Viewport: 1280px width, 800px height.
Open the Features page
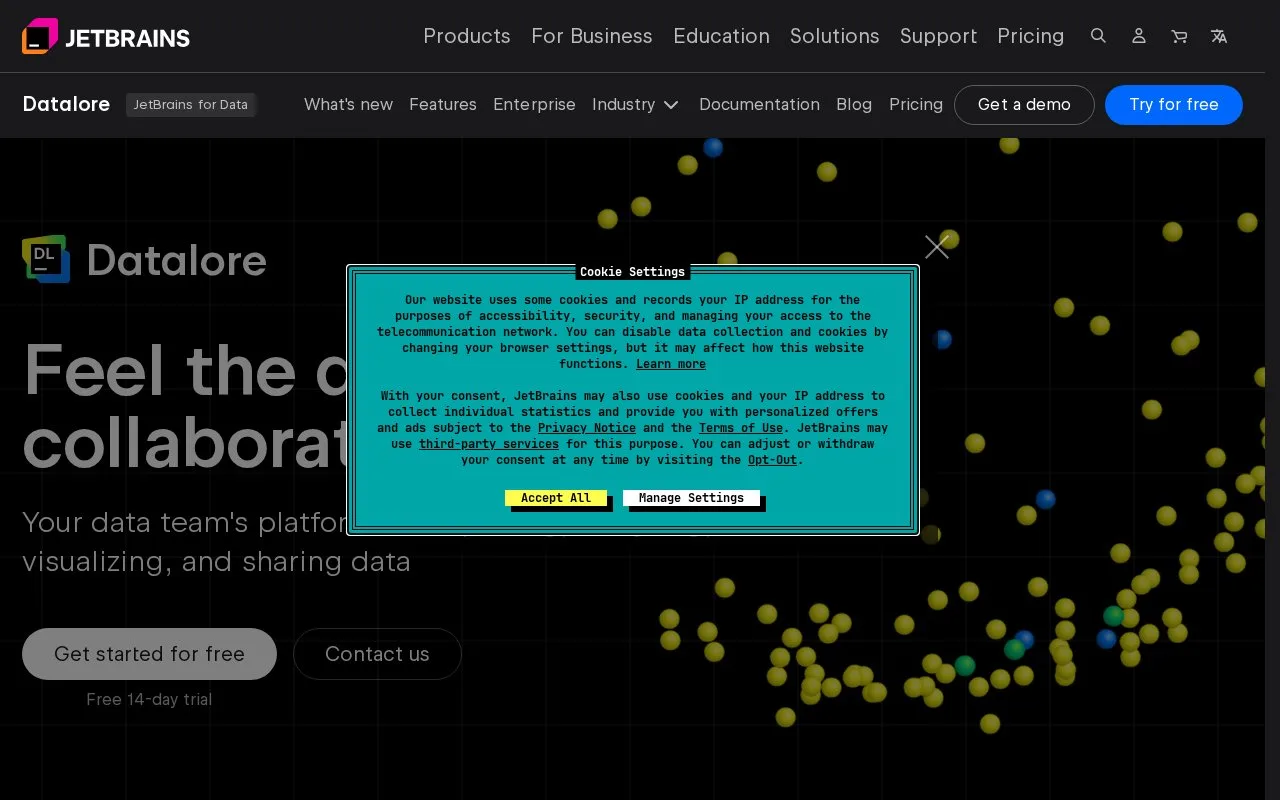[x=443, y=104]
